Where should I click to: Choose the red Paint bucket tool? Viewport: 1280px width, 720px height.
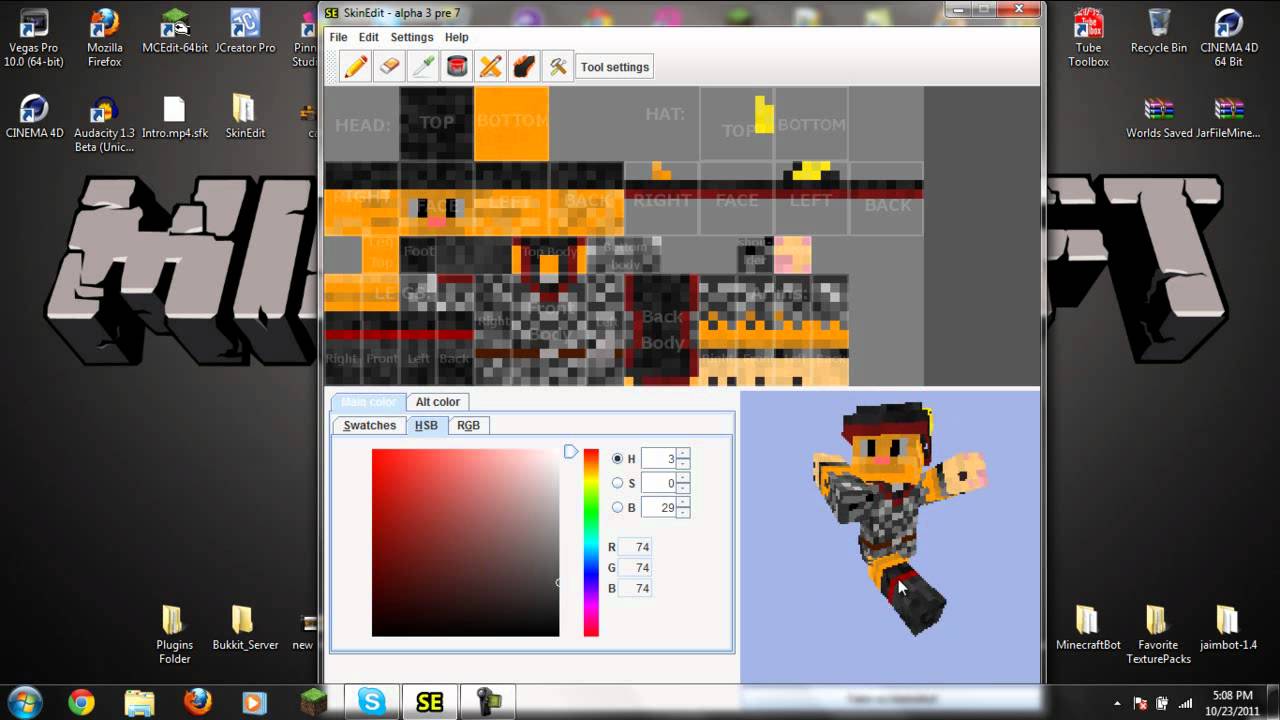pyautogui.click(x=457, y=67)
